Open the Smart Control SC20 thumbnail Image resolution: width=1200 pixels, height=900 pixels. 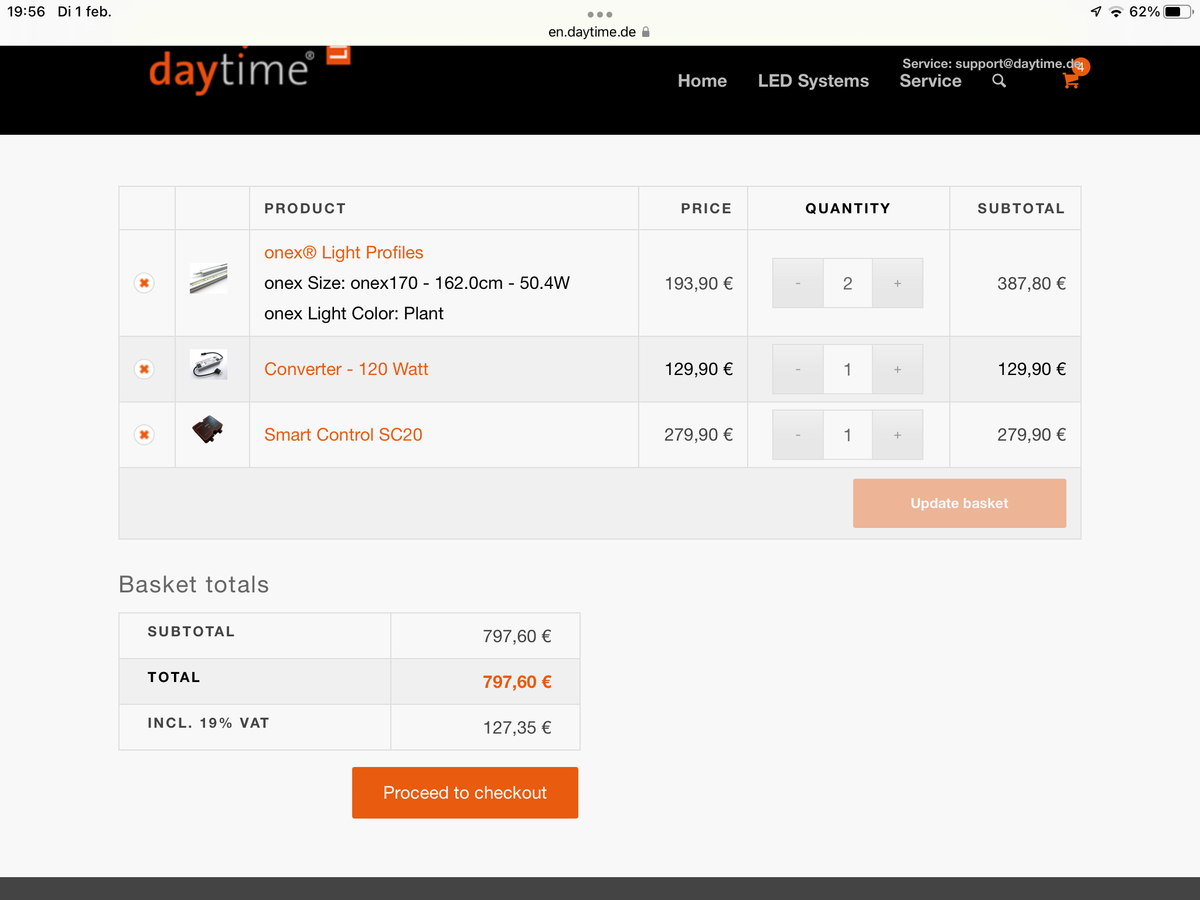coord(208,431)
